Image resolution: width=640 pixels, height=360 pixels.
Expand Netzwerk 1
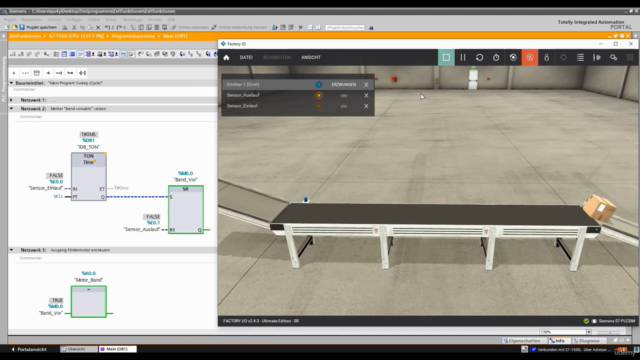click(x=11, y=100)
